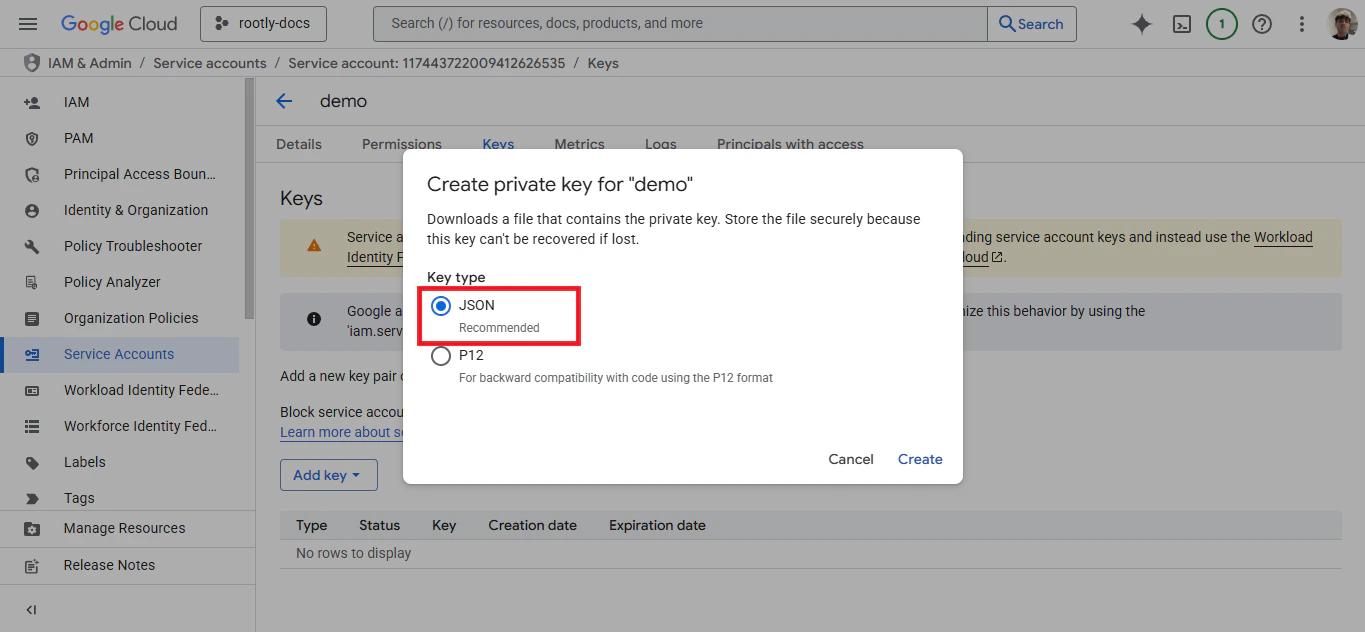Open the notifications indicator
1365x632 pixels.
pos(1221,23)
